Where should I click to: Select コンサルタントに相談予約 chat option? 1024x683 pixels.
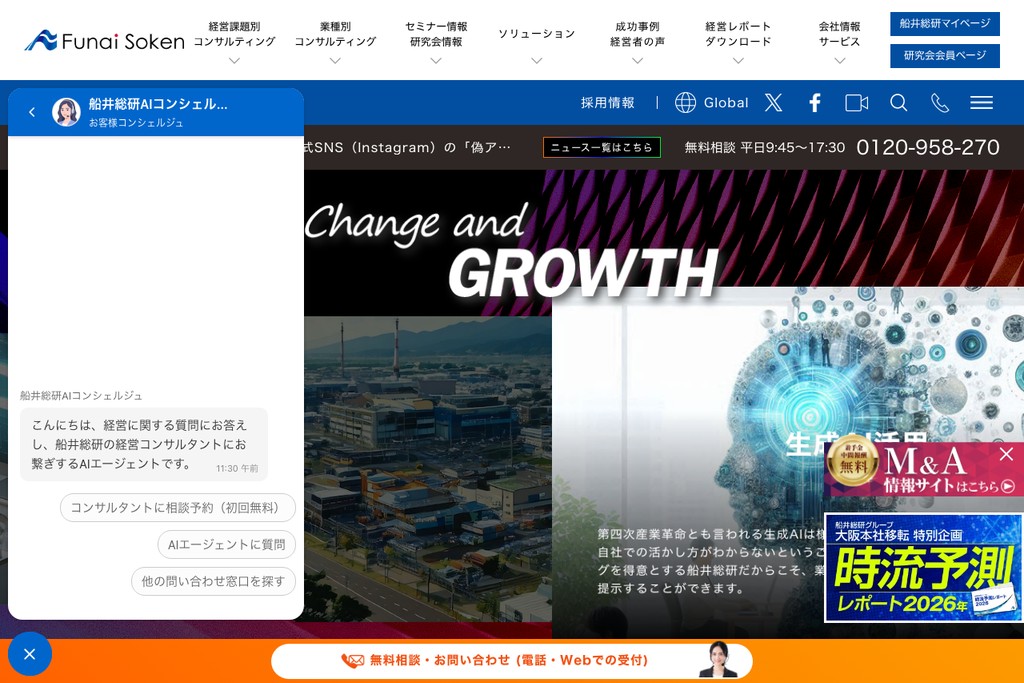[x=178, y=508]
